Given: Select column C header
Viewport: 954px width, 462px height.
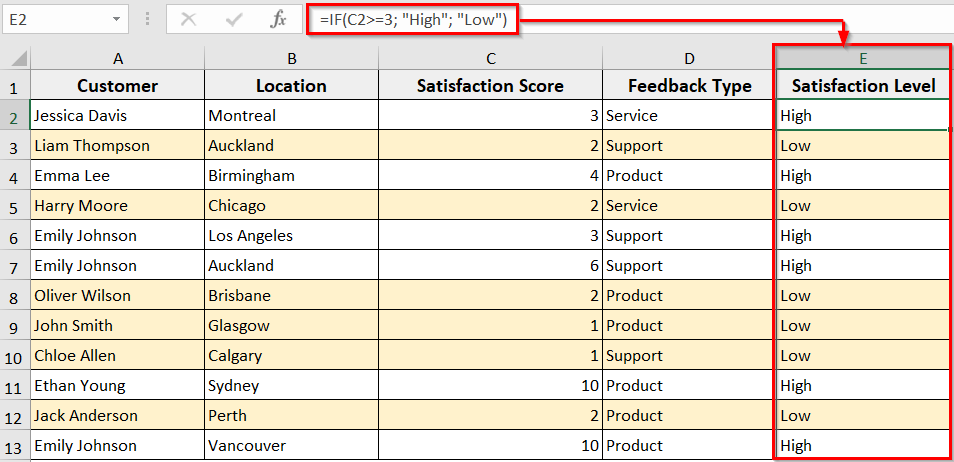Looking at the screenshot, I should click(490, 60).
